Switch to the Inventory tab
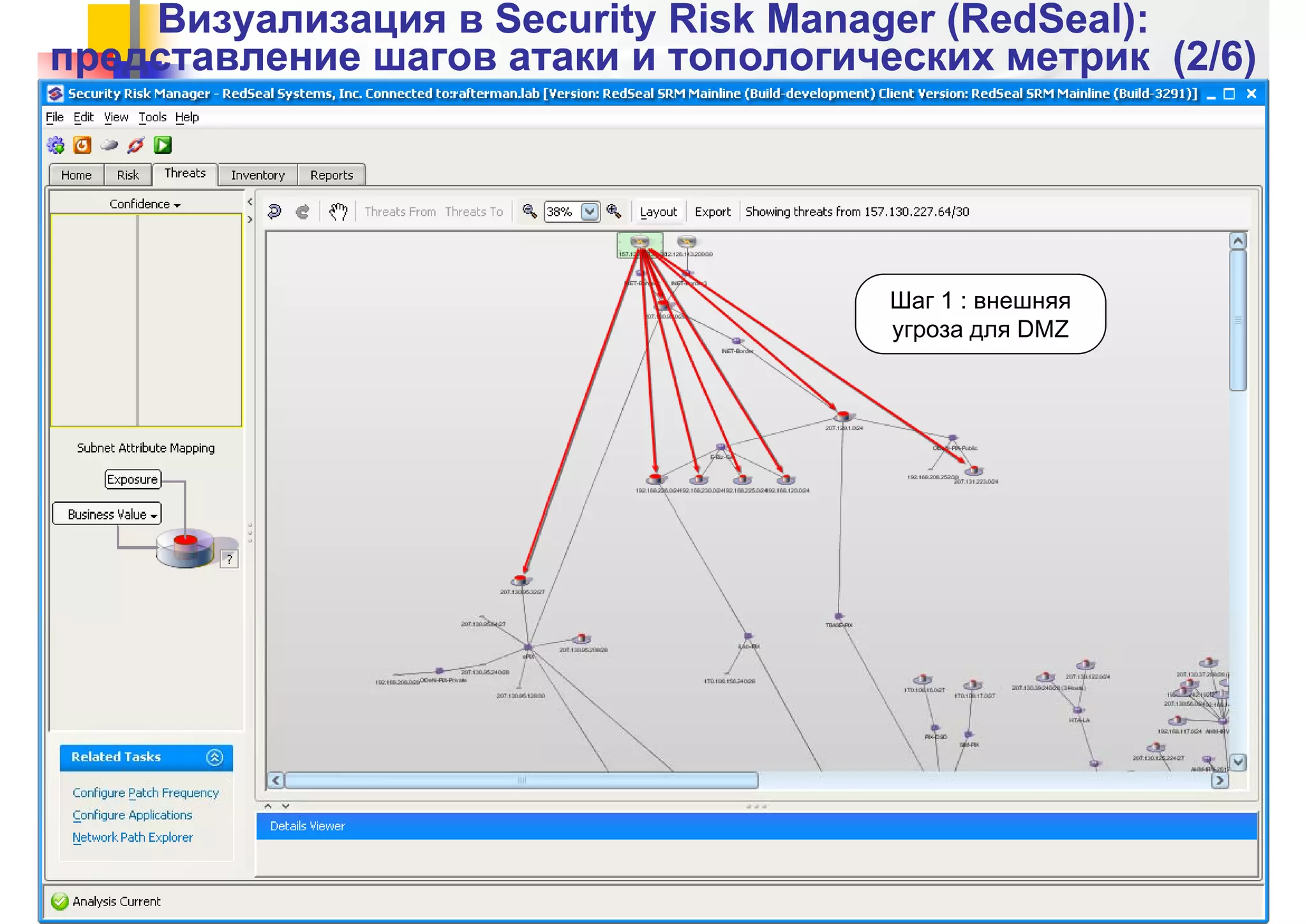Viewport: 1307px width, 924px height. tap(258, 175)
